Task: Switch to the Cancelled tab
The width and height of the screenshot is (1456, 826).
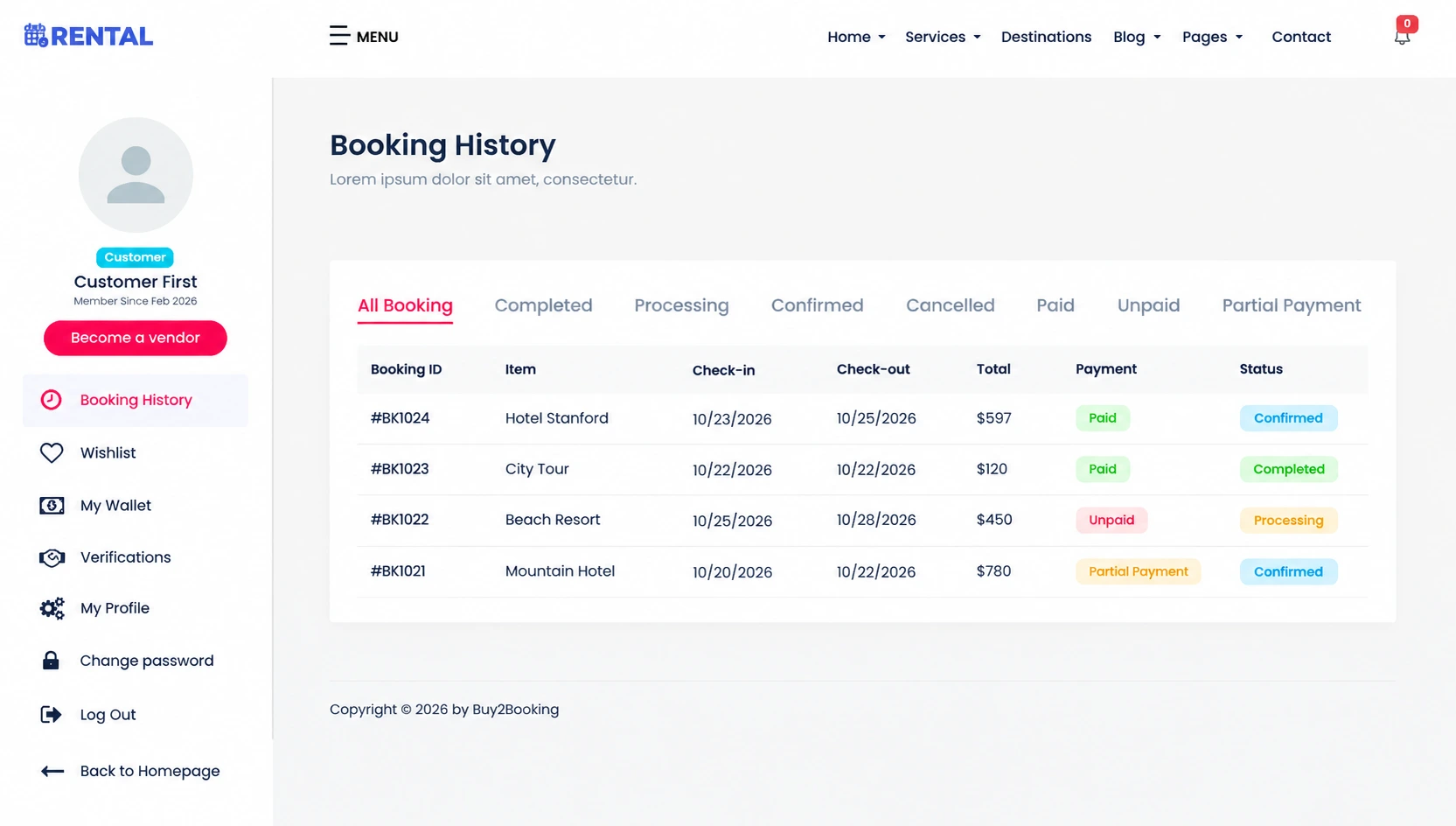Action: point(950,305)
